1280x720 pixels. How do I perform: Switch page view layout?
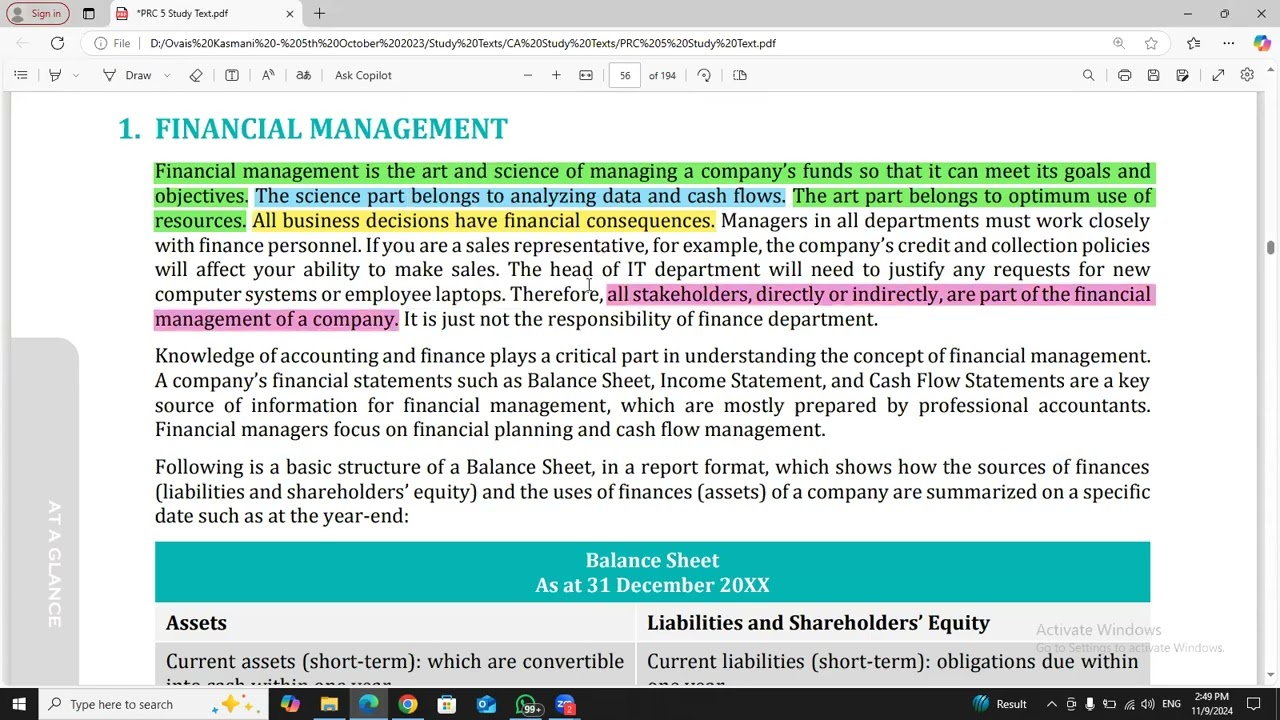pos(740,75)
